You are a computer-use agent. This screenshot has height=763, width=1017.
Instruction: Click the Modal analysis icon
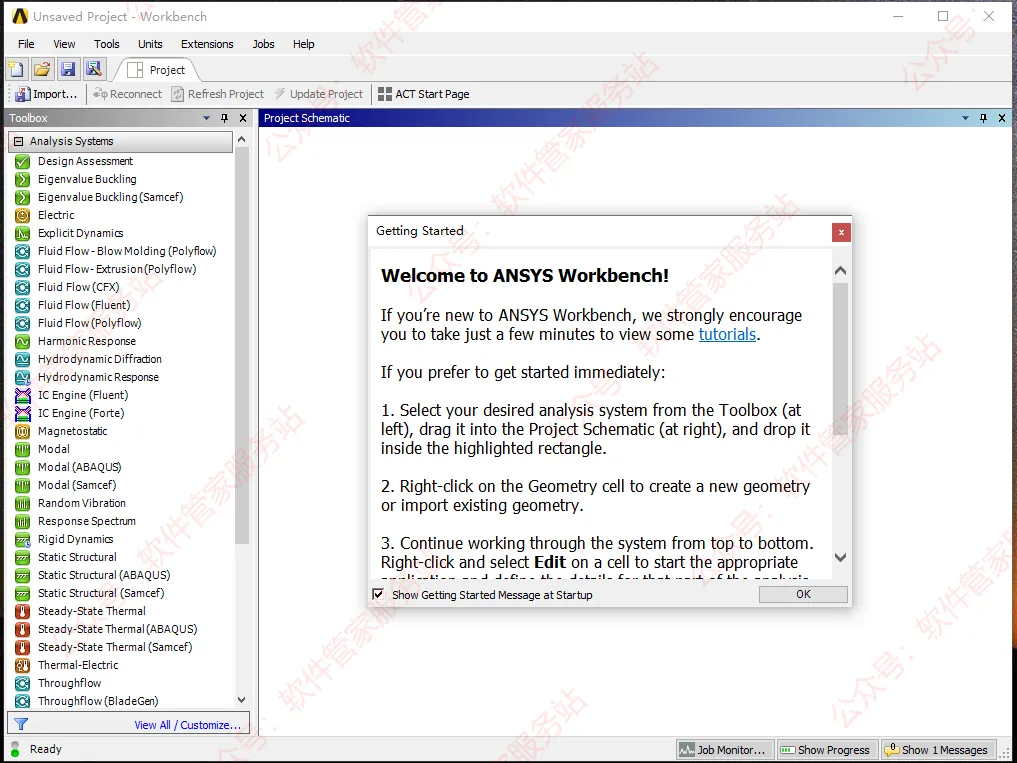[23, 449]
